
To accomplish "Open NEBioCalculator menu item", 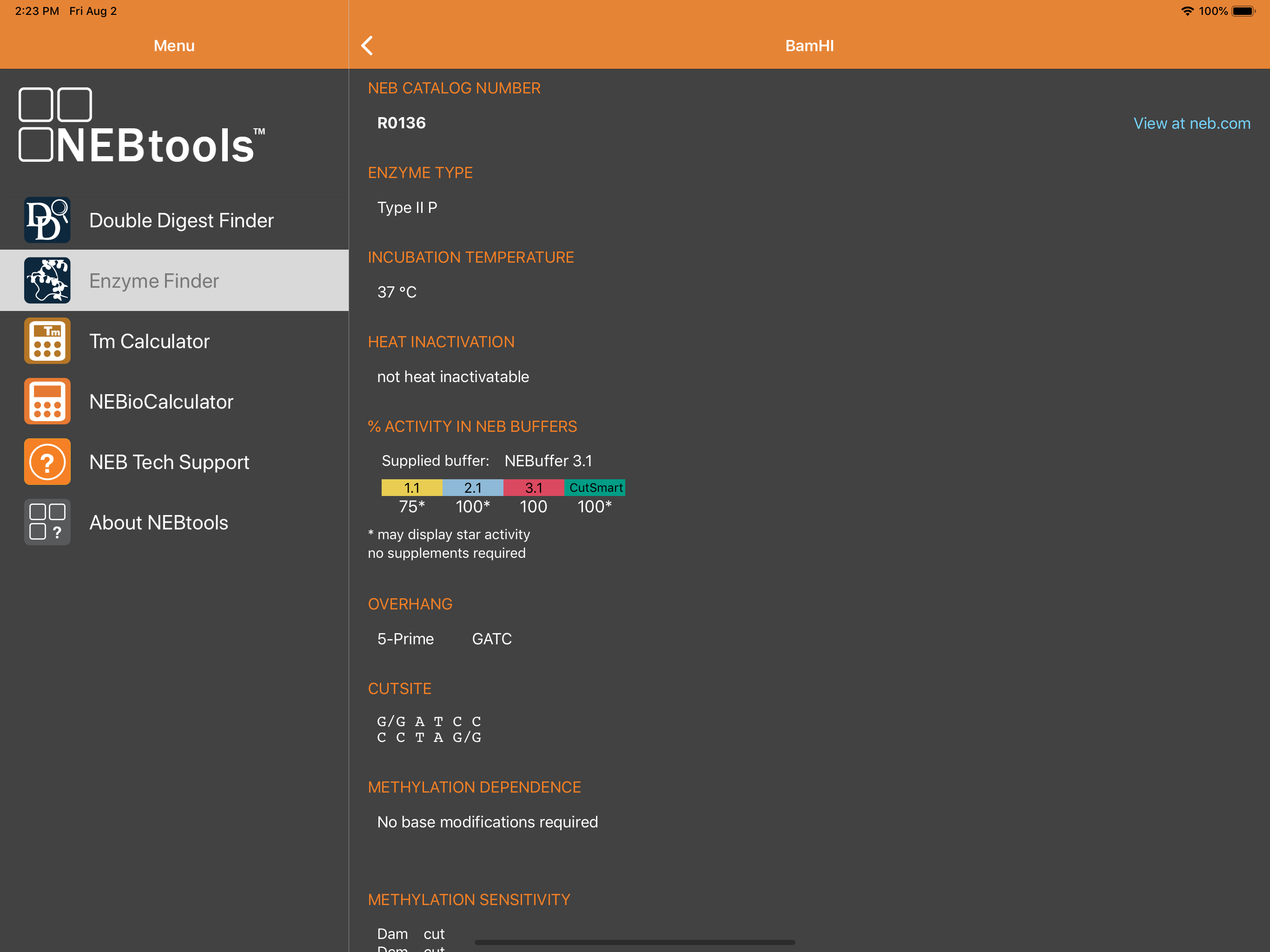I will coord(174,401).
